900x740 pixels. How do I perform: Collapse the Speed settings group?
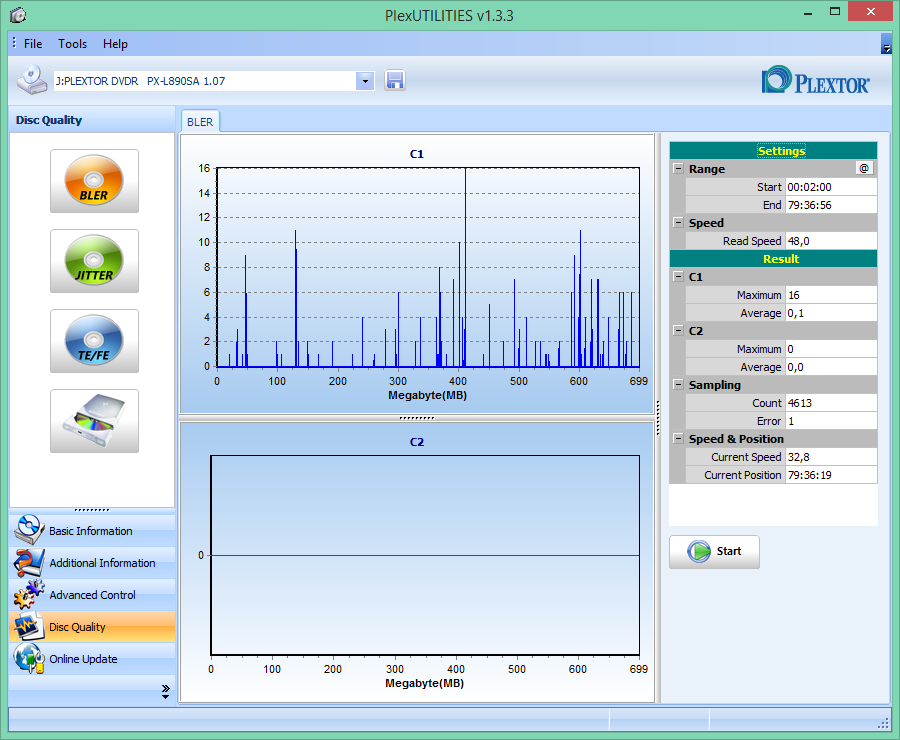(678, 223)
